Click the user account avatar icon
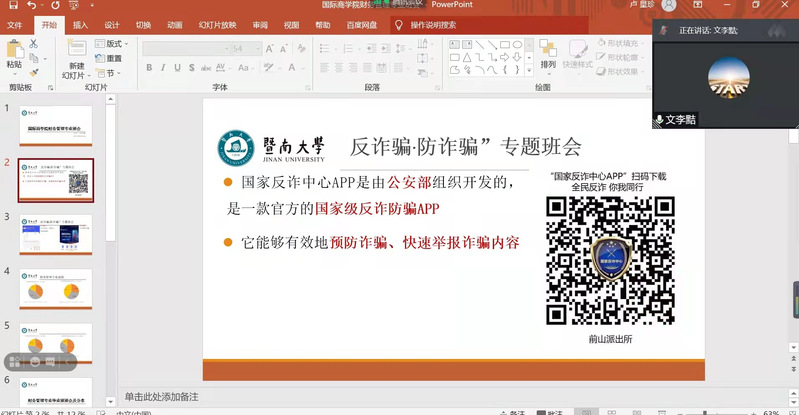Image resolution: width=799 pixels, height=415 pixels. [x=669, y=5]
